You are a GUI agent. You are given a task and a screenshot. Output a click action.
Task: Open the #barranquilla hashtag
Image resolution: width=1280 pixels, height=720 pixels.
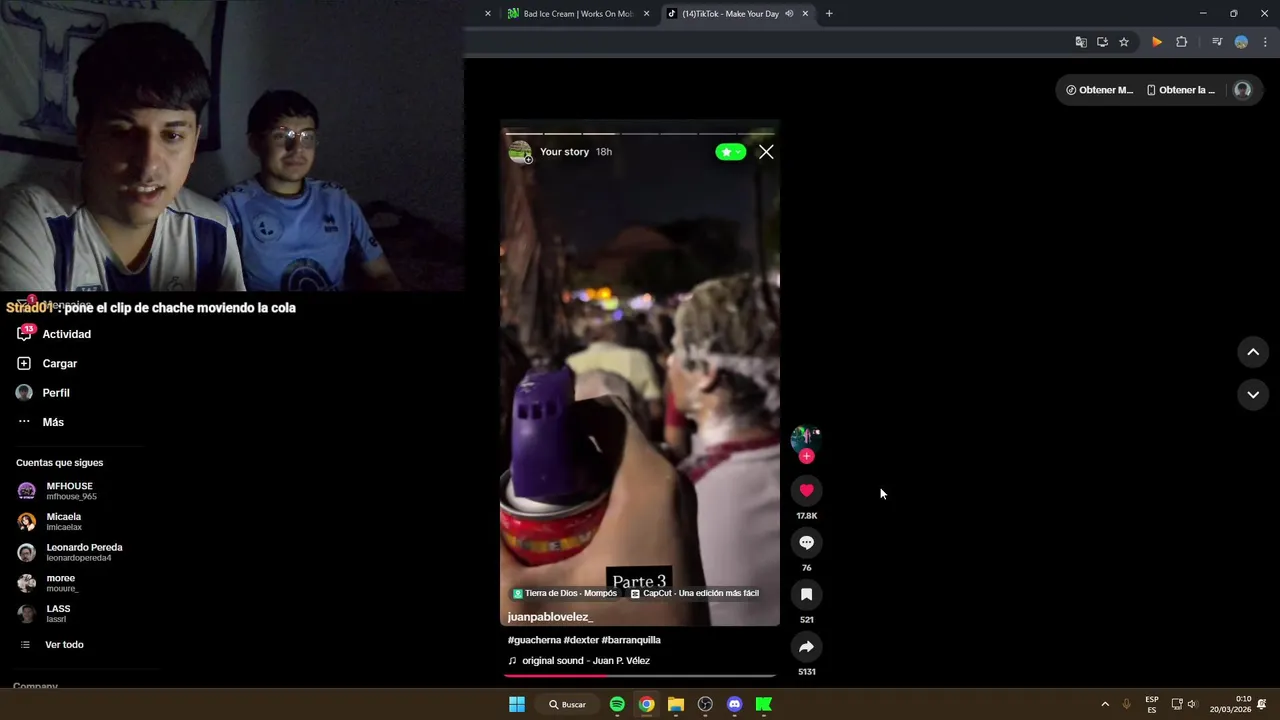(x=631, y=640)
